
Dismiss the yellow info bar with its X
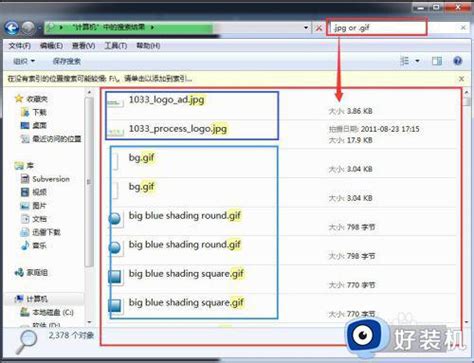[x=461, y=79]
